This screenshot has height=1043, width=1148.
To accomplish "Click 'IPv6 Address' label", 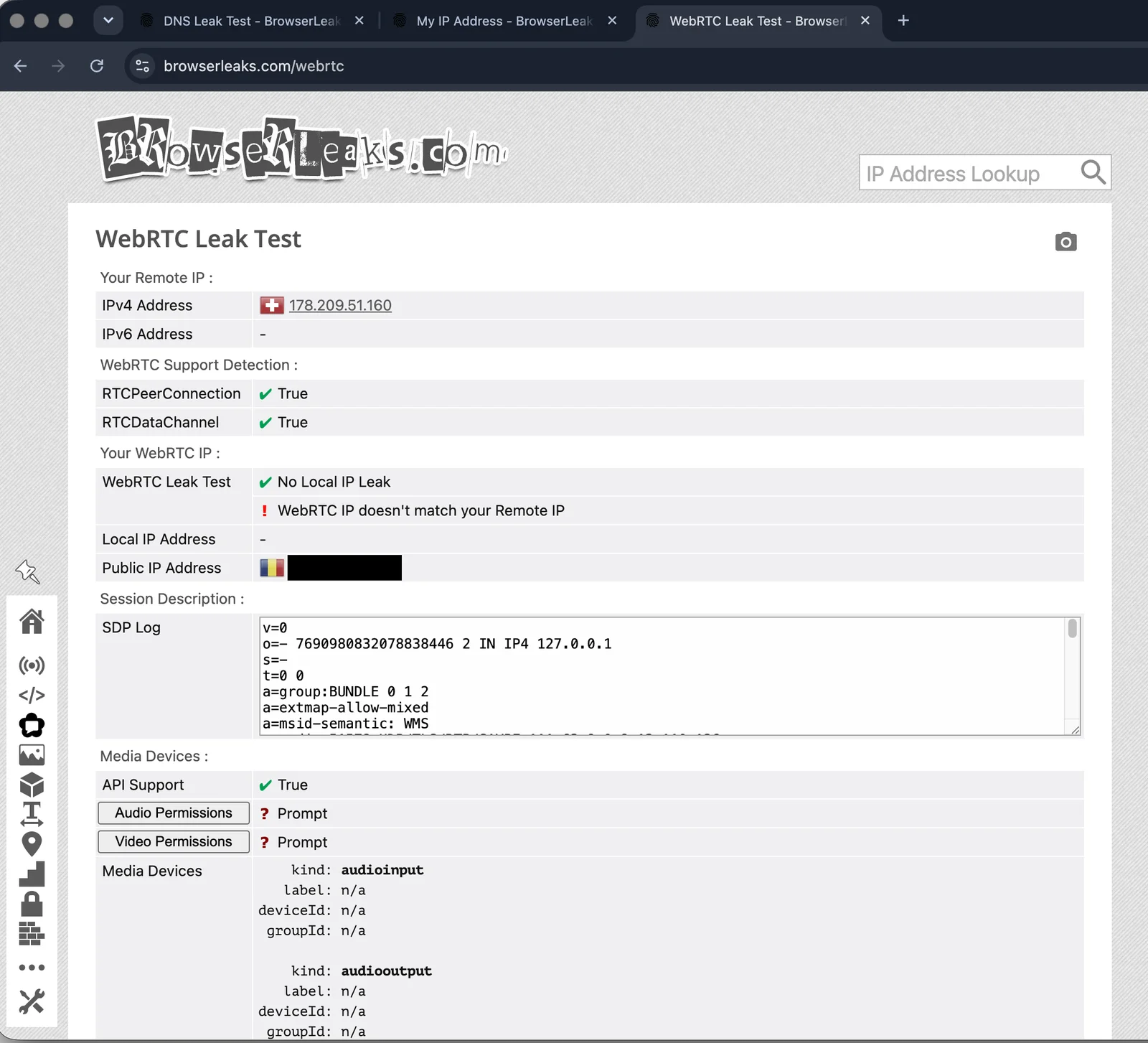I will pyautogui.click(x=147, y=335).
